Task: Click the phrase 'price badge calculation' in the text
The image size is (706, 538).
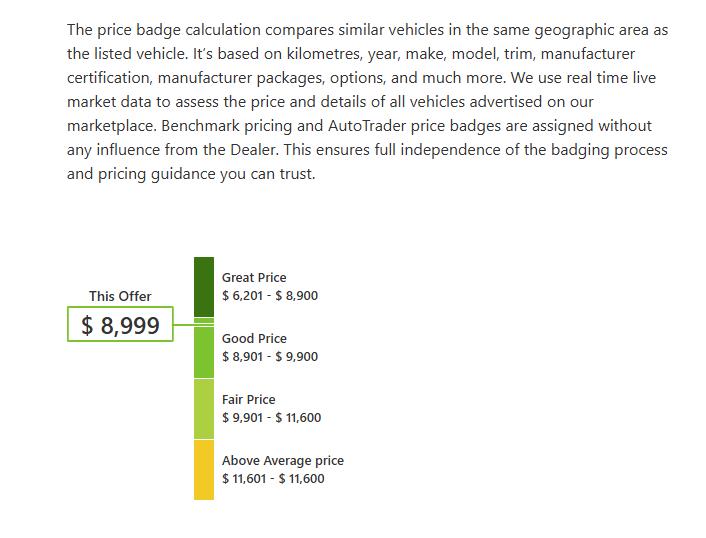Action: [x=179, y=30]
